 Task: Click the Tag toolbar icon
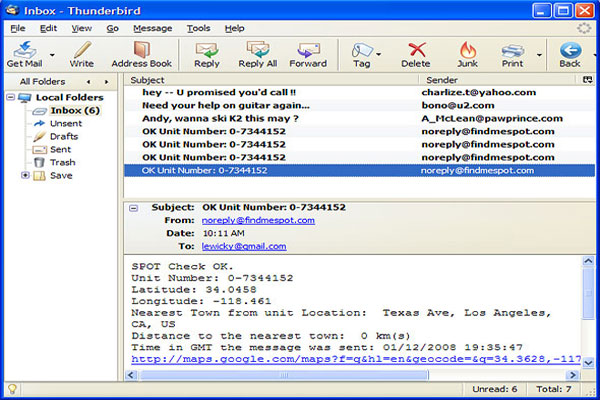pyautogui.click(x=362, y=54)
